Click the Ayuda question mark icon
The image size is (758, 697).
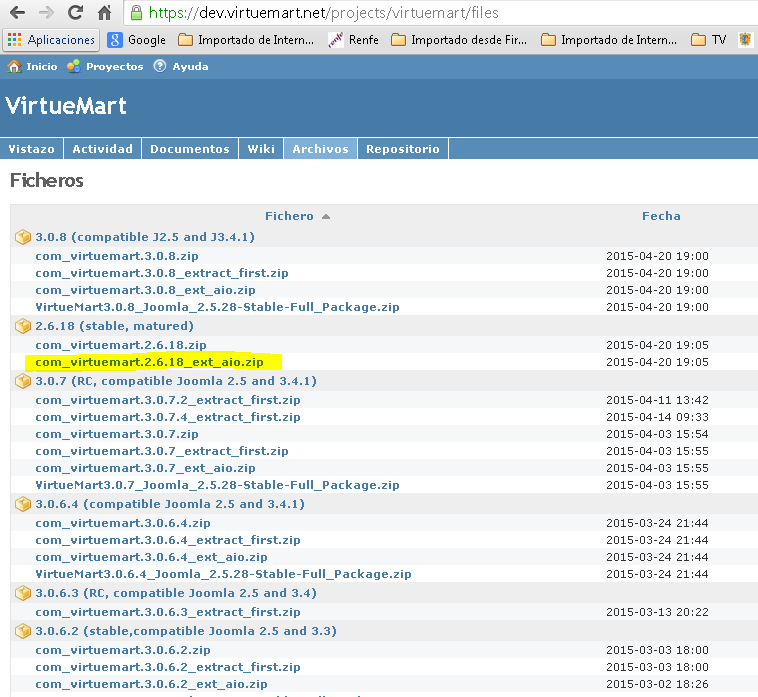click(160, 66)
